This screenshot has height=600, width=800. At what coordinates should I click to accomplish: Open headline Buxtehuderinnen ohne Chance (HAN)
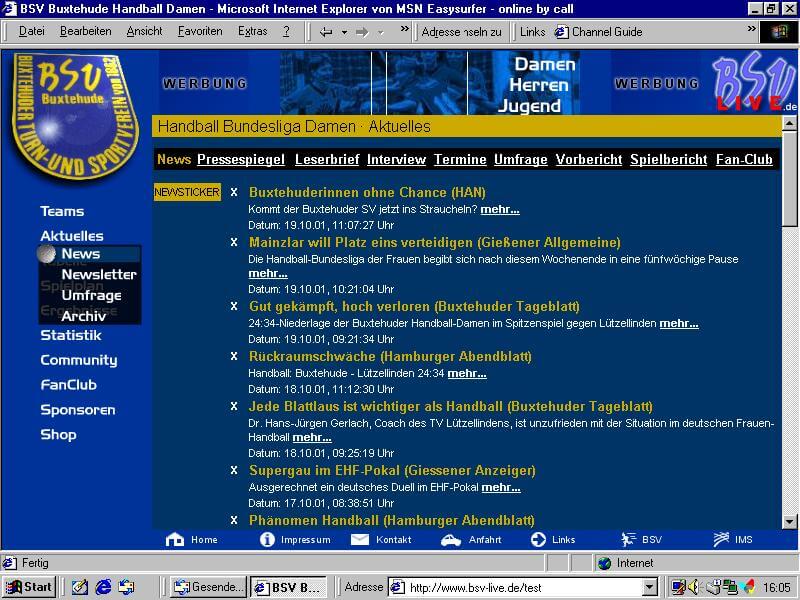pyautogui.click(x=367, y=192)
